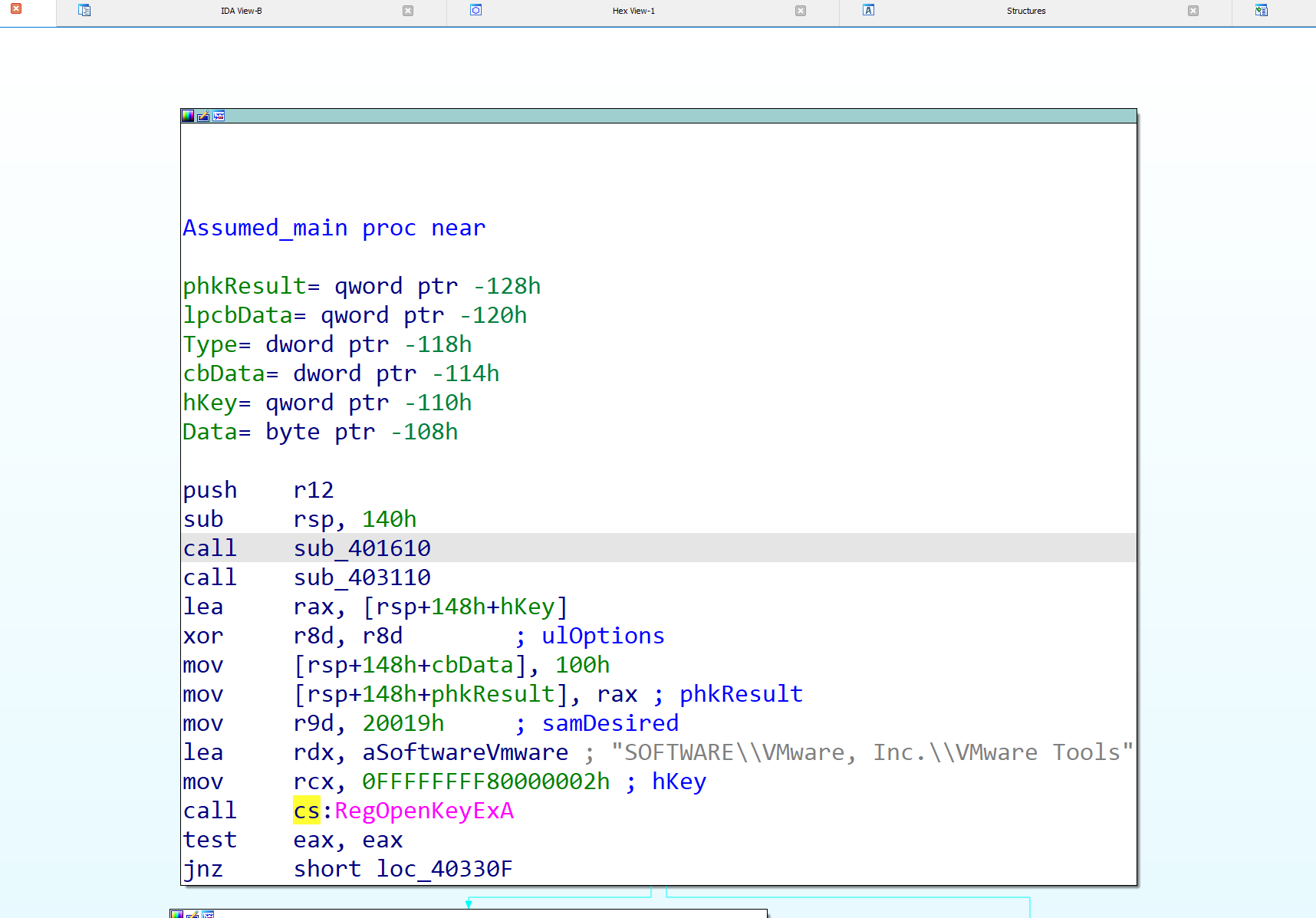Screen dimensions: 1316x918
Task: Click the edit-node pencil icon in block header
Action: point(203,116)
